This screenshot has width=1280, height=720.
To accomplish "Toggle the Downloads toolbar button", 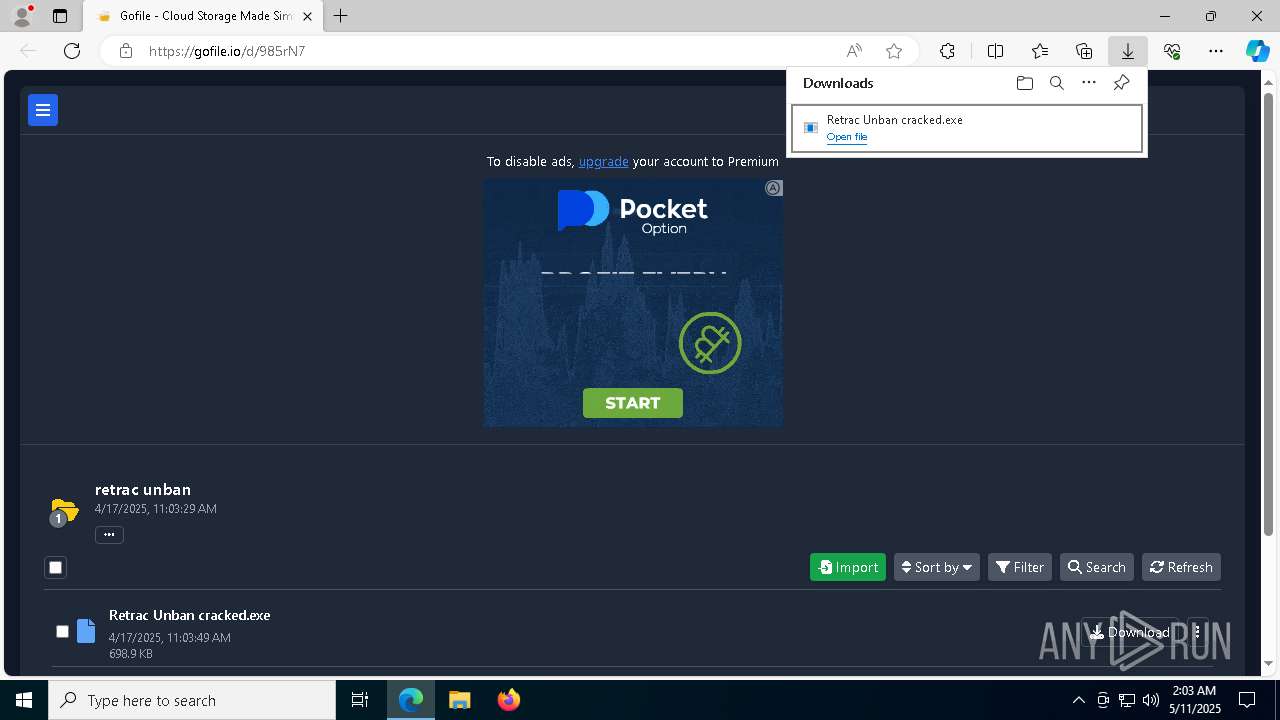I will click(x=1127, y=51).
